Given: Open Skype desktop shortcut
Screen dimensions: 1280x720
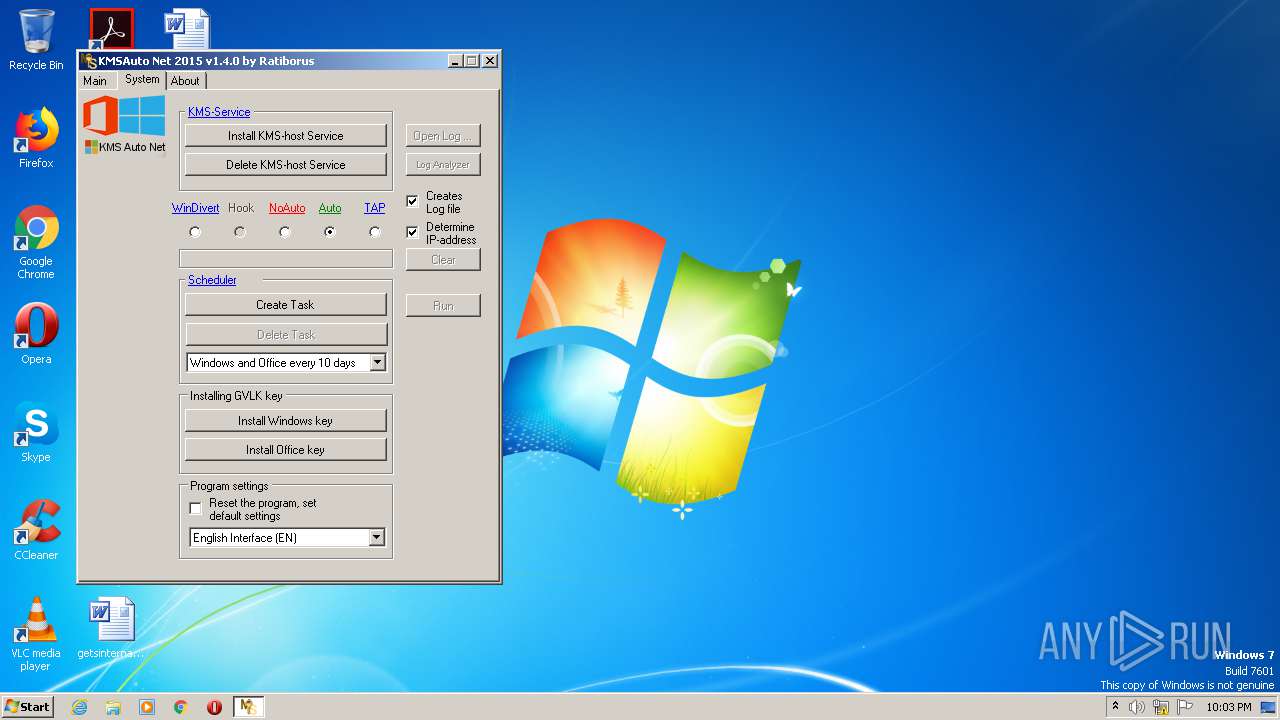Looking at the screenshot, I should click(x=36, y=432).
